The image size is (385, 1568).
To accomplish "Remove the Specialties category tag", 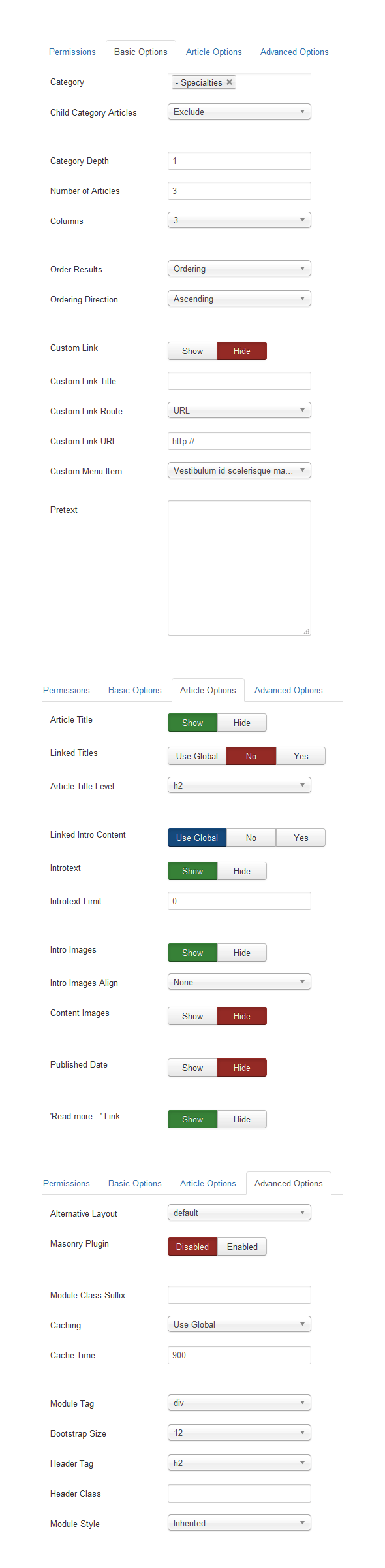I will pos(229,82).
